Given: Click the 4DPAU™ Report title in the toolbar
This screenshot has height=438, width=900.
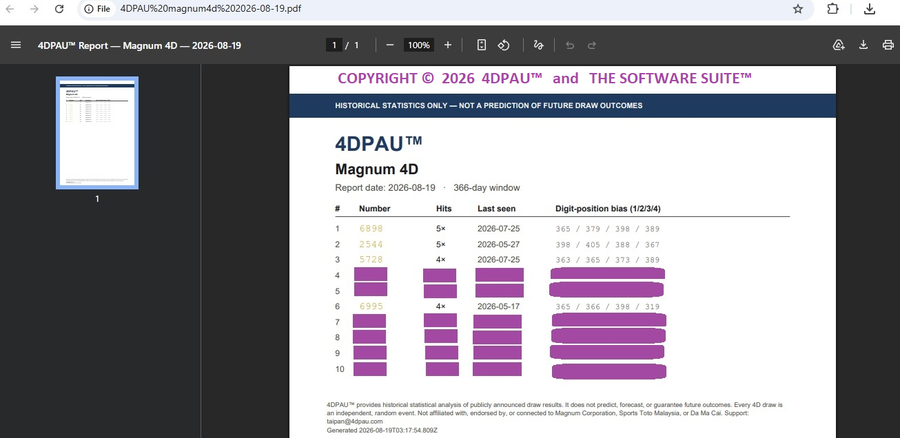Looking at the screenshot, I should (139, 45).
